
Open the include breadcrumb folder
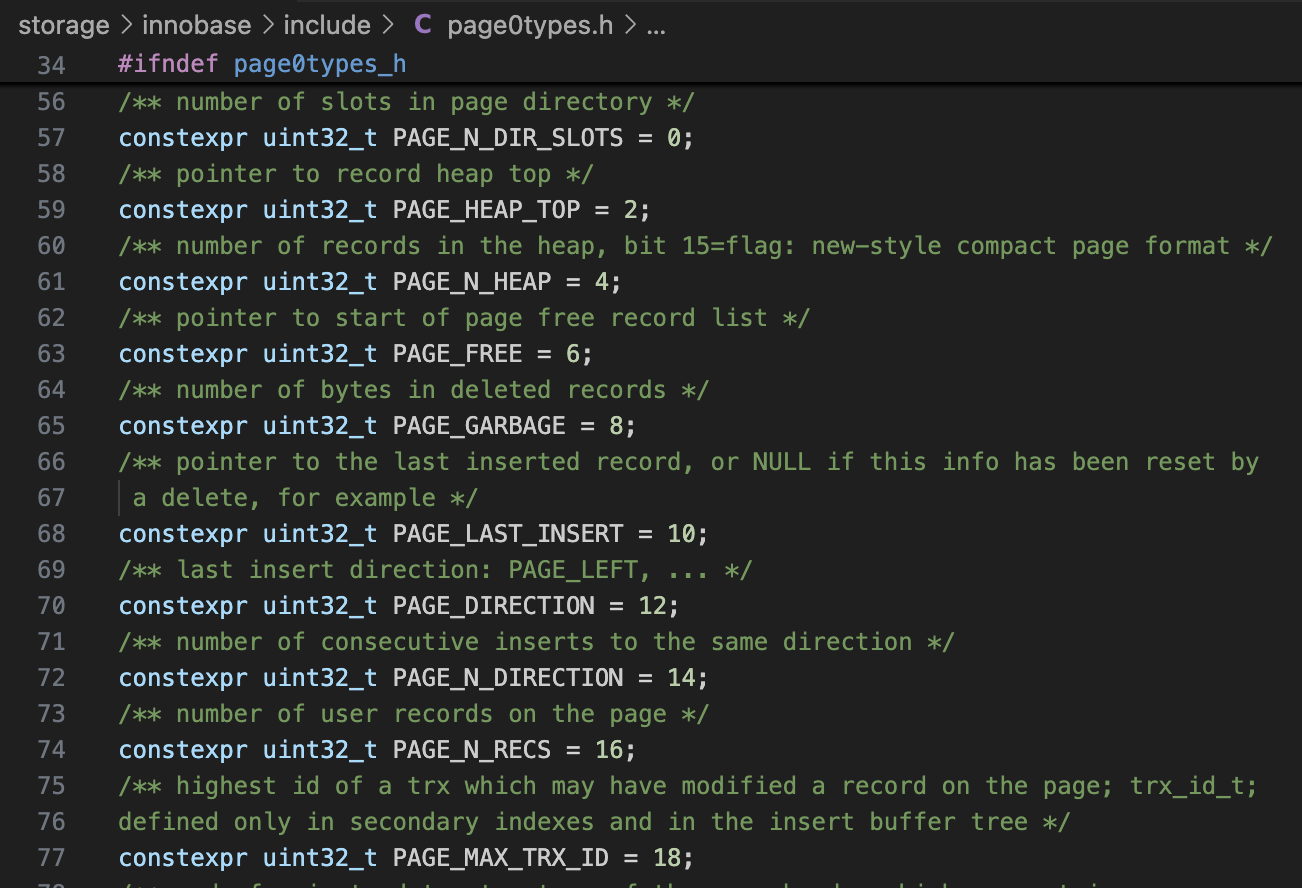click(326, 25)
